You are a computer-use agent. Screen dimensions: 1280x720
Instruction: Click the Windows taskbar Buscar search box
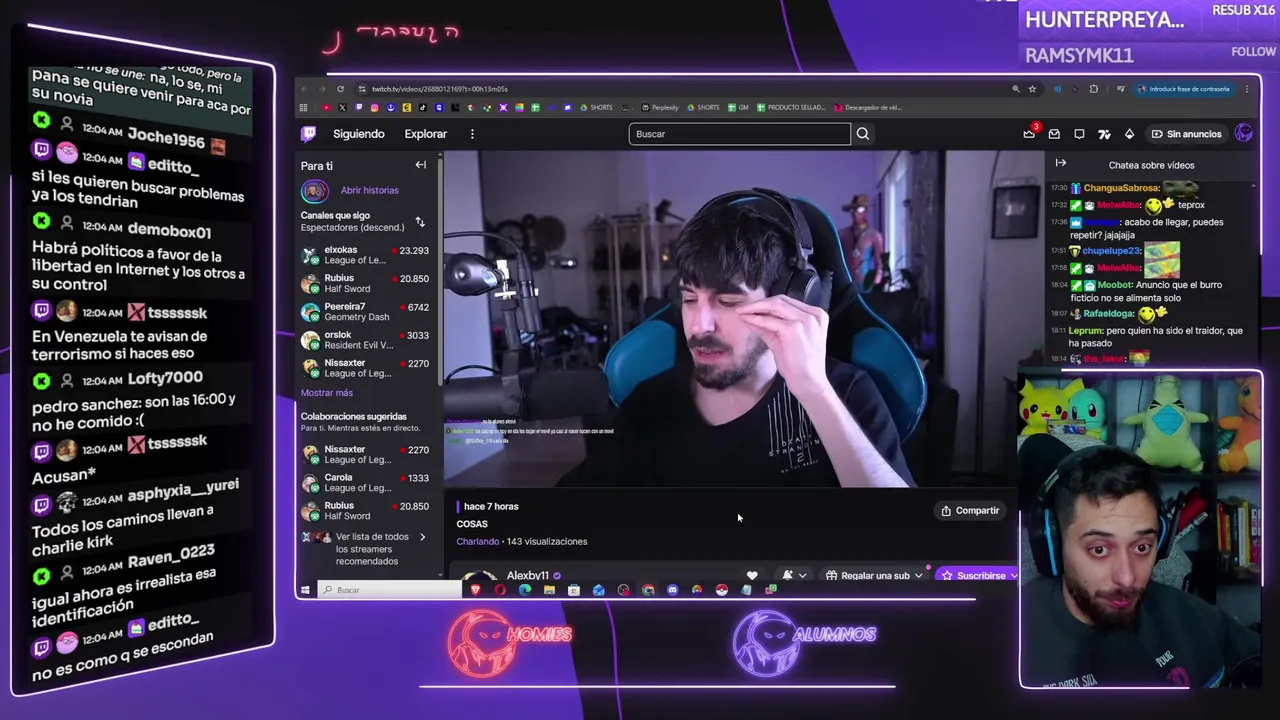390,590
